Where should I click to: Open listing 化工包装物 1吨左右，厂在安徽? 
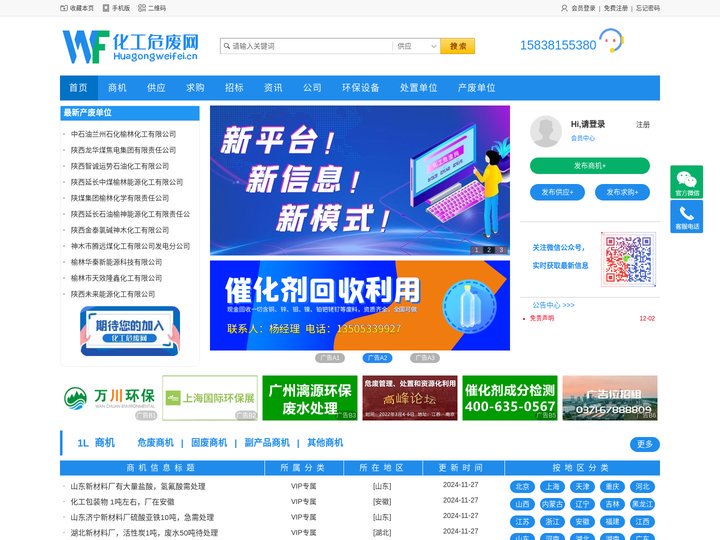tap(122, 502)
